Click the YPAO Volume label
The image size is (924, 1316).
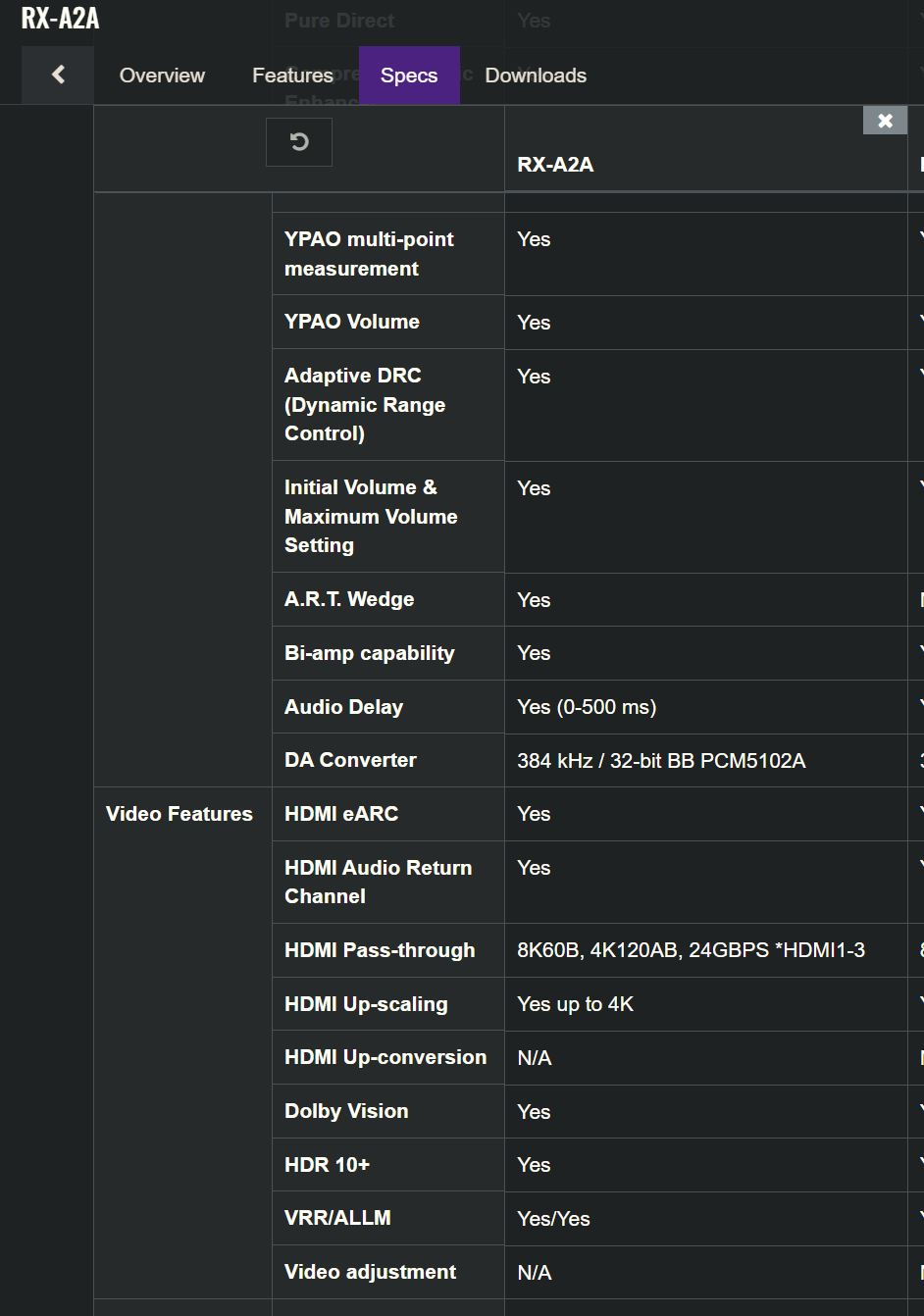(352, 322)
